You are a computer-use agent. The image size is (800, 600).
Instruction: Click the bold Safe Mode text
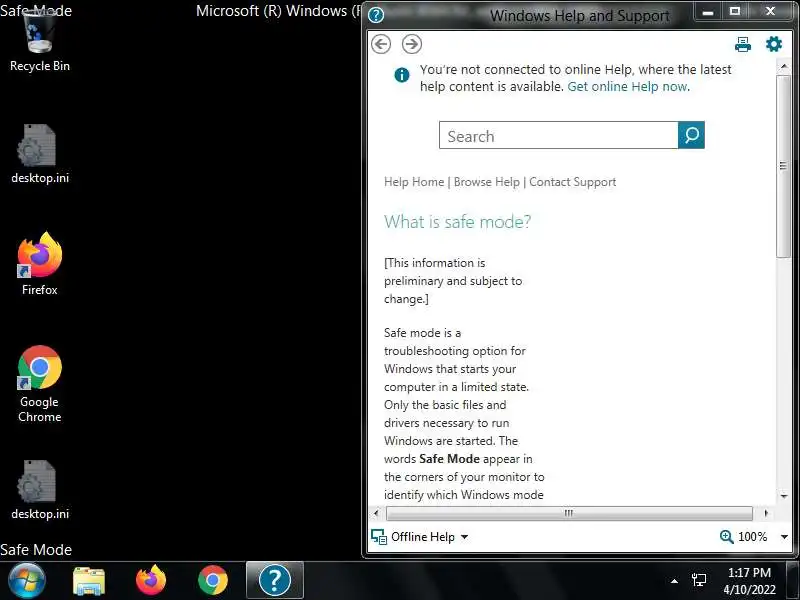(x=449, y=459)
